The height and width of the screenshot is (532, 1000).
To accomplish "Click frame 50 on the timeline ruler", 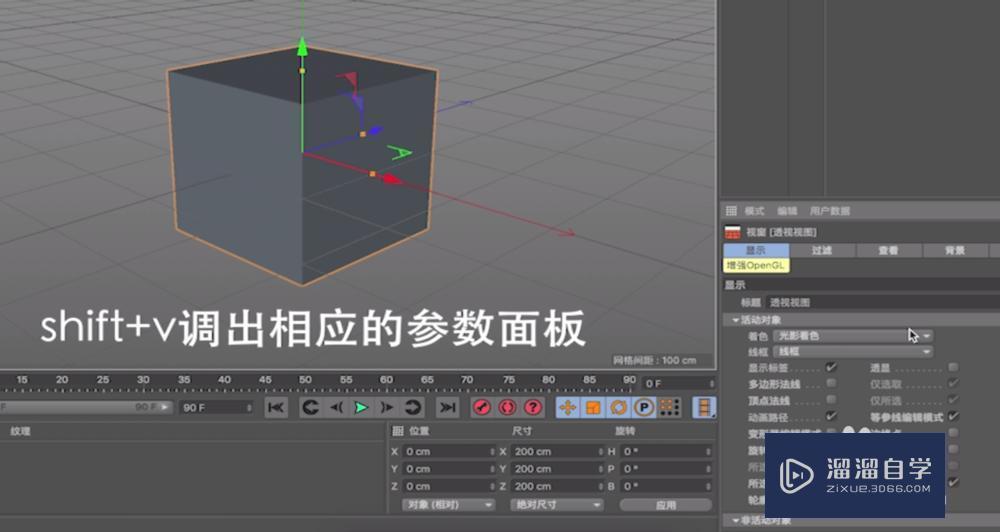I will click(x=305, y=380).
